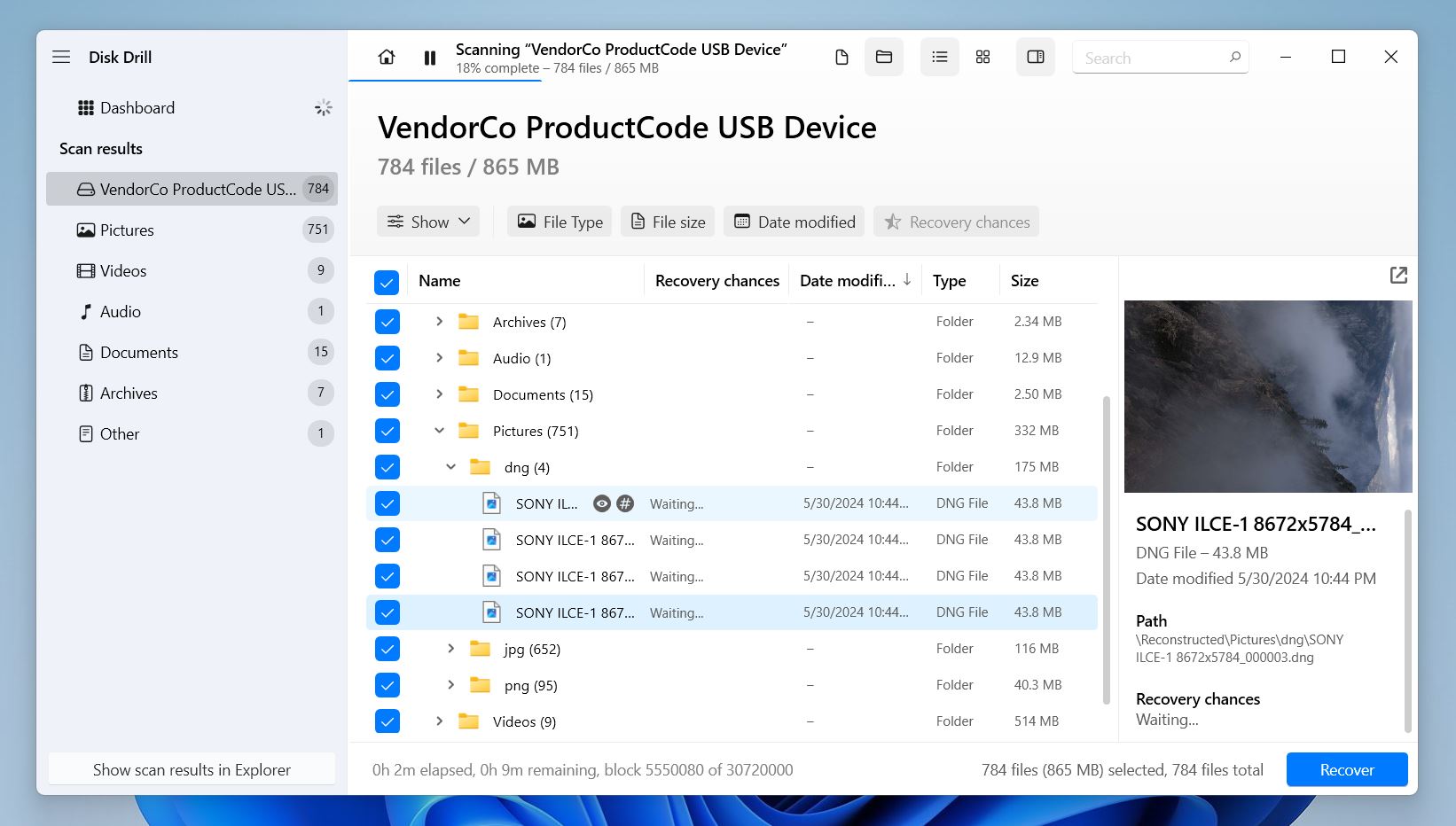This screenshot has width=1456, height=826.
Task: Click inside the Search field
Action: 1149,58
